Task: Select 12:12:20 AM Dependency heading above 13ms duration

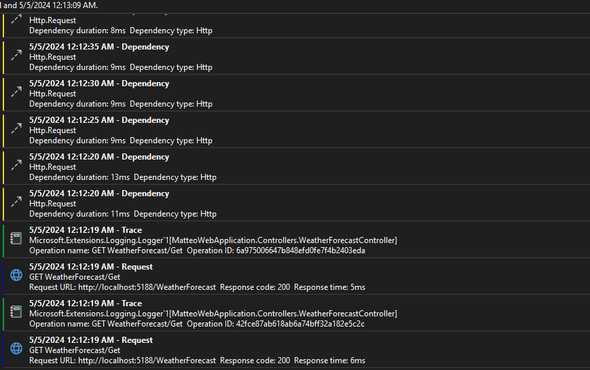Action: click(x=99, y=157)
